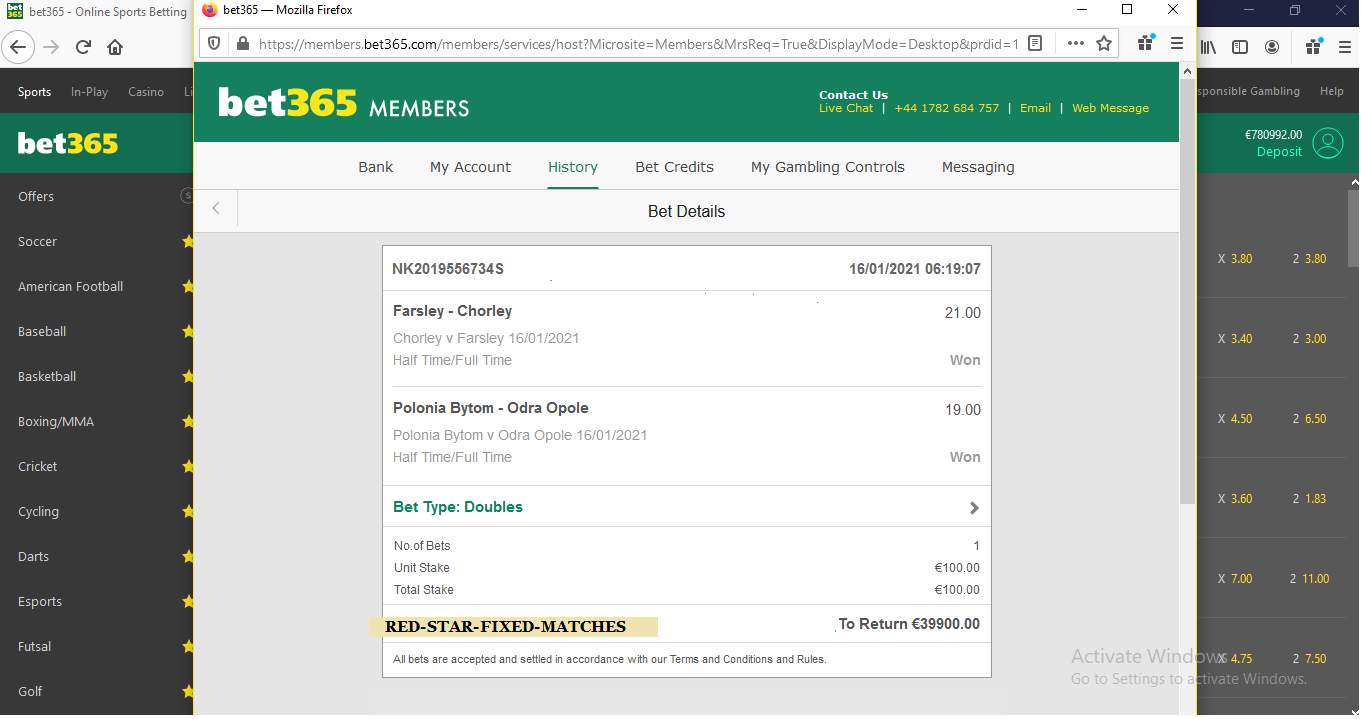
Task: Click the tracking protection shield in the popup's address bar
Action: (214, 44)
